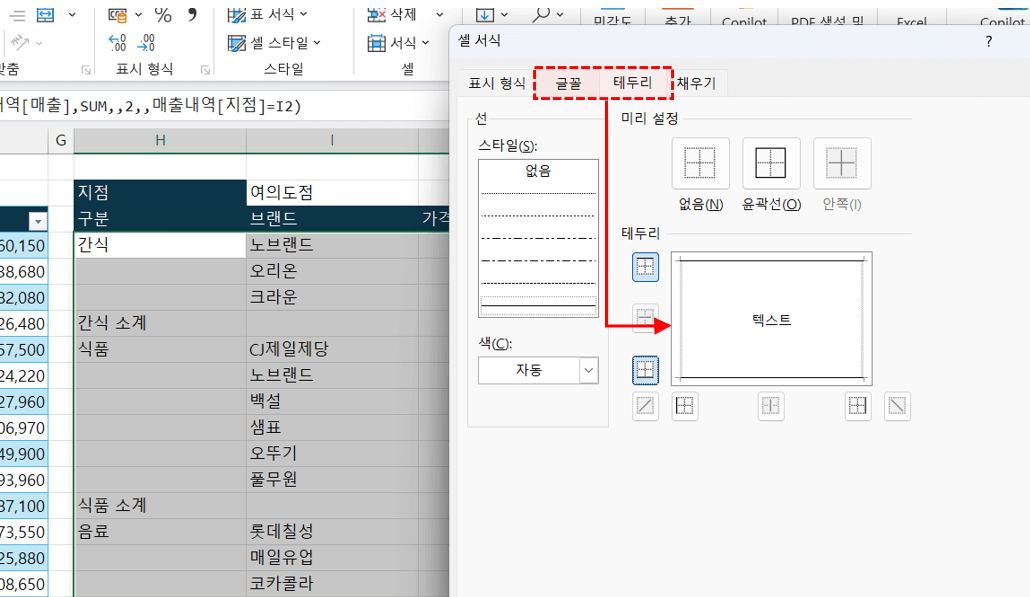Click the dialog help question mark
Screen dimensions: 1030x597
pyautogui.click(x=989, y=41)
